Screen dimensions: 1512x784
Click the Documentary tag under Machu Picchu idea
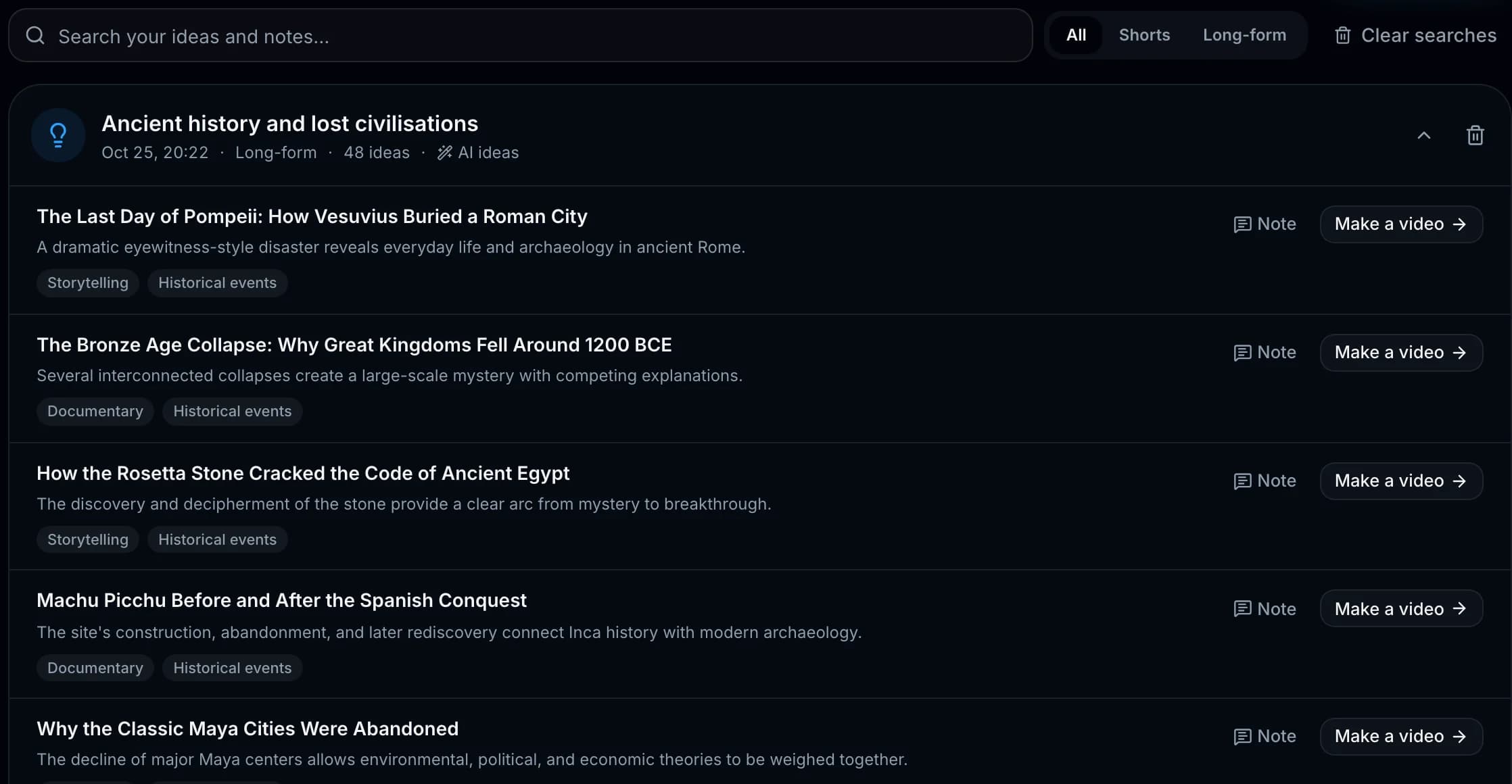[95, 668]
